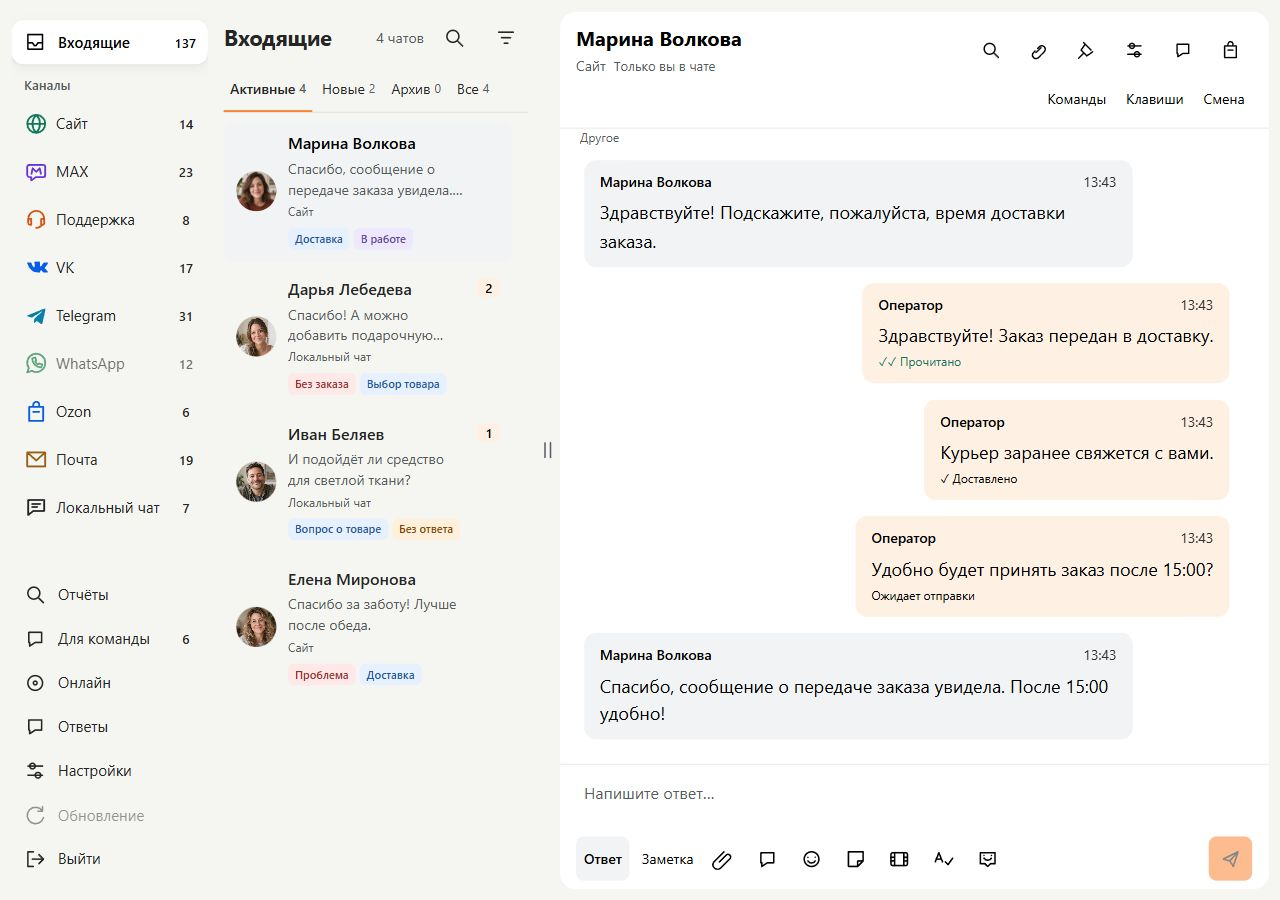Open the Новые tab
The height and width of the screenshot is (900, 1280).
pos(349,89)
